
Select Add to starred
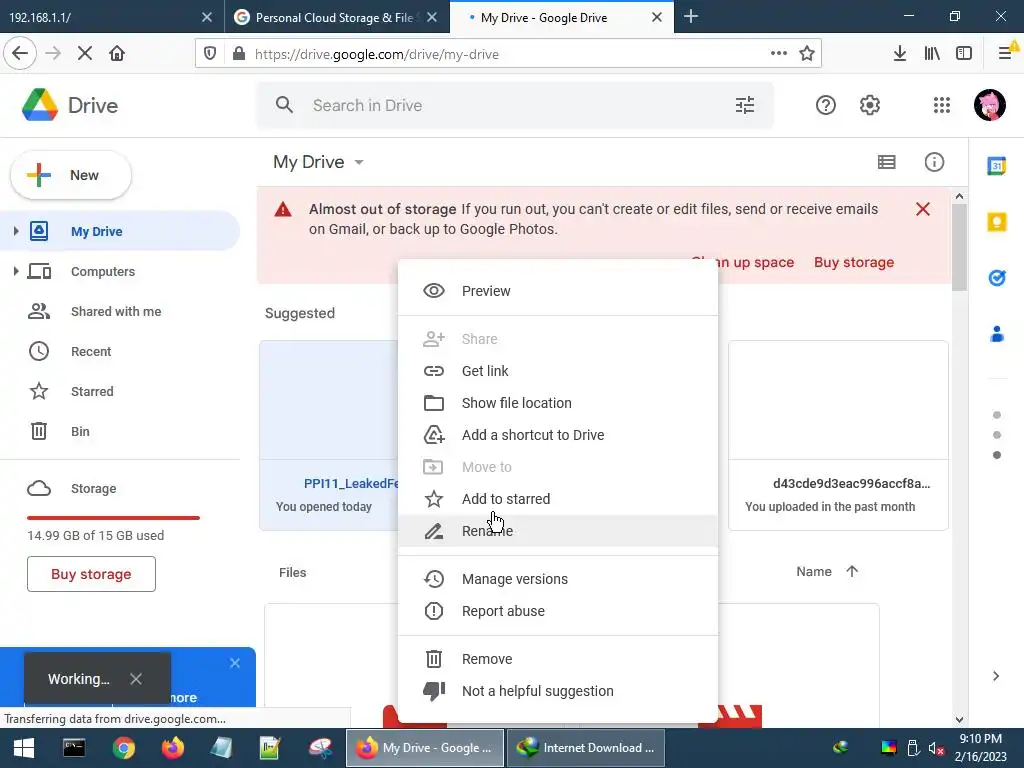coord(558,499)
